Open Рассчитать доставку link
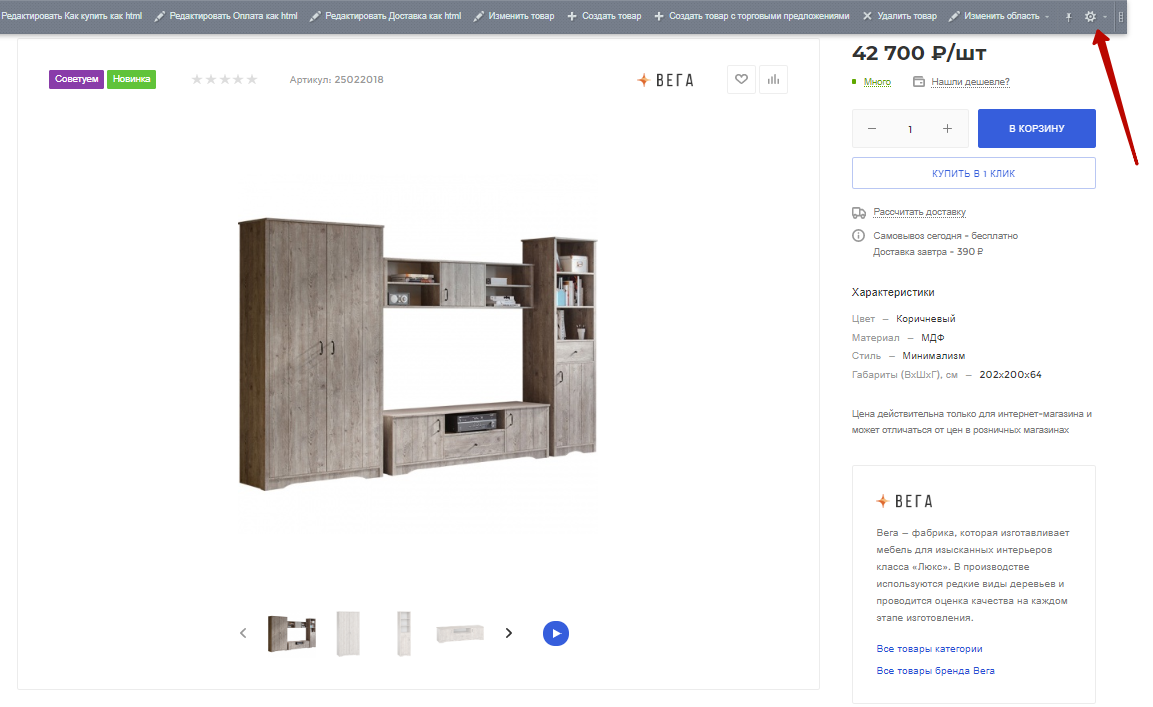The image size is (1153, 707). pos(920,212)
